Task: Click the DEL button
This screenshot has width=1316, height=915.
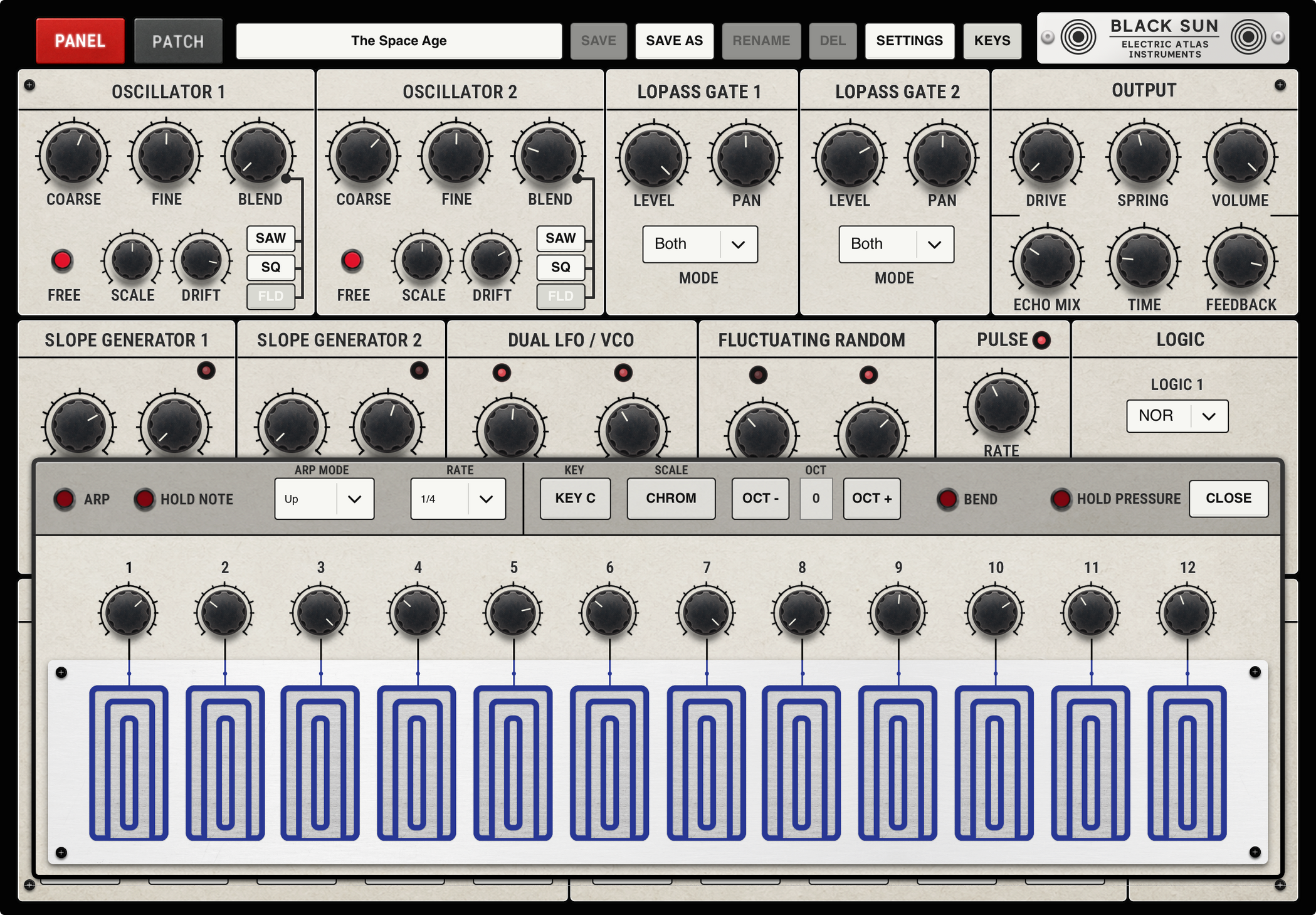Action: tap(833, 41)
